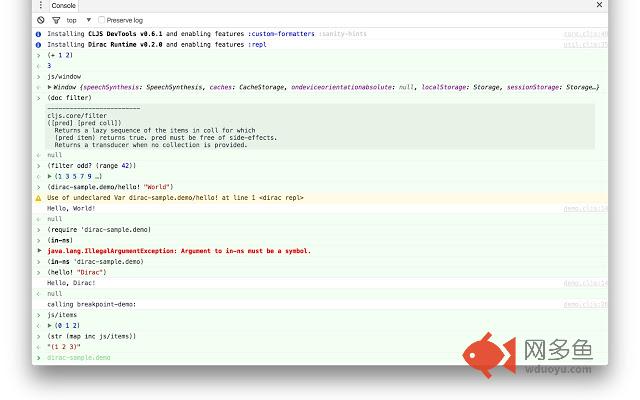Select the (filter odd? (range 42)) command
The image size is (640, 400).
91,165
